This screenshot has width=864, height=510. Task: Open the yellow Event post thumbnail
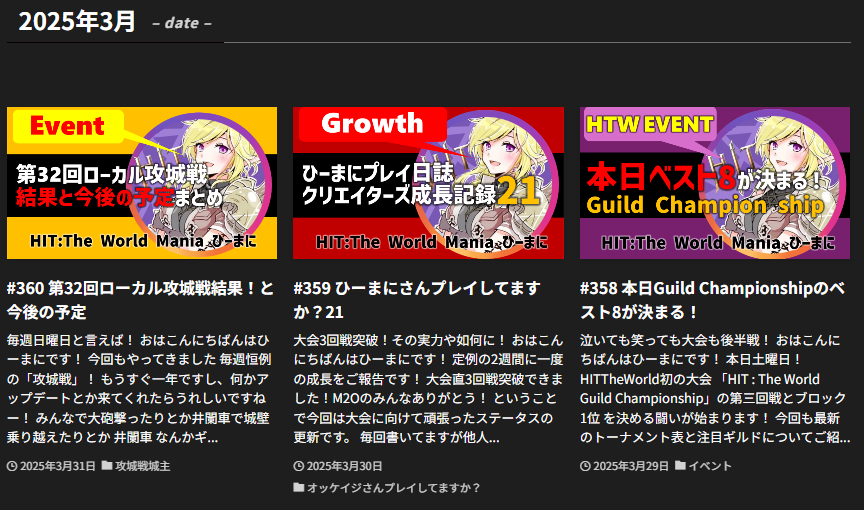point(142,183)
